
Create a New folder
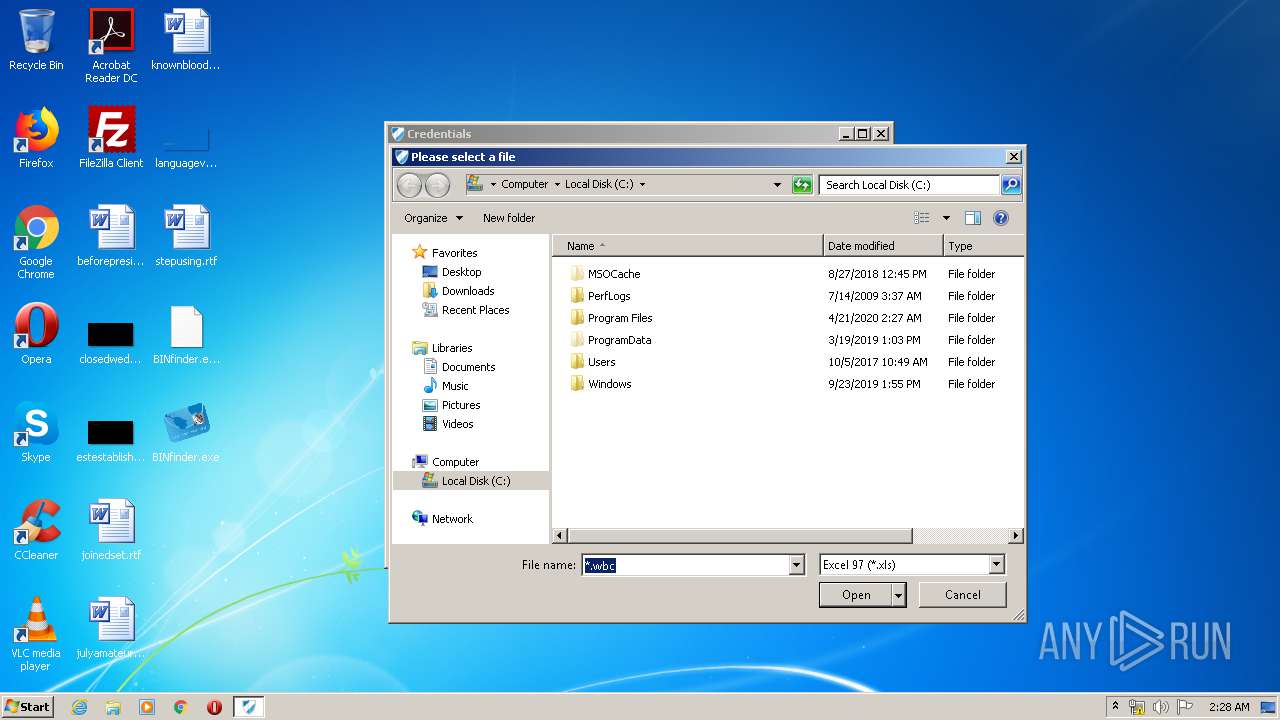[x=509, y=218]
